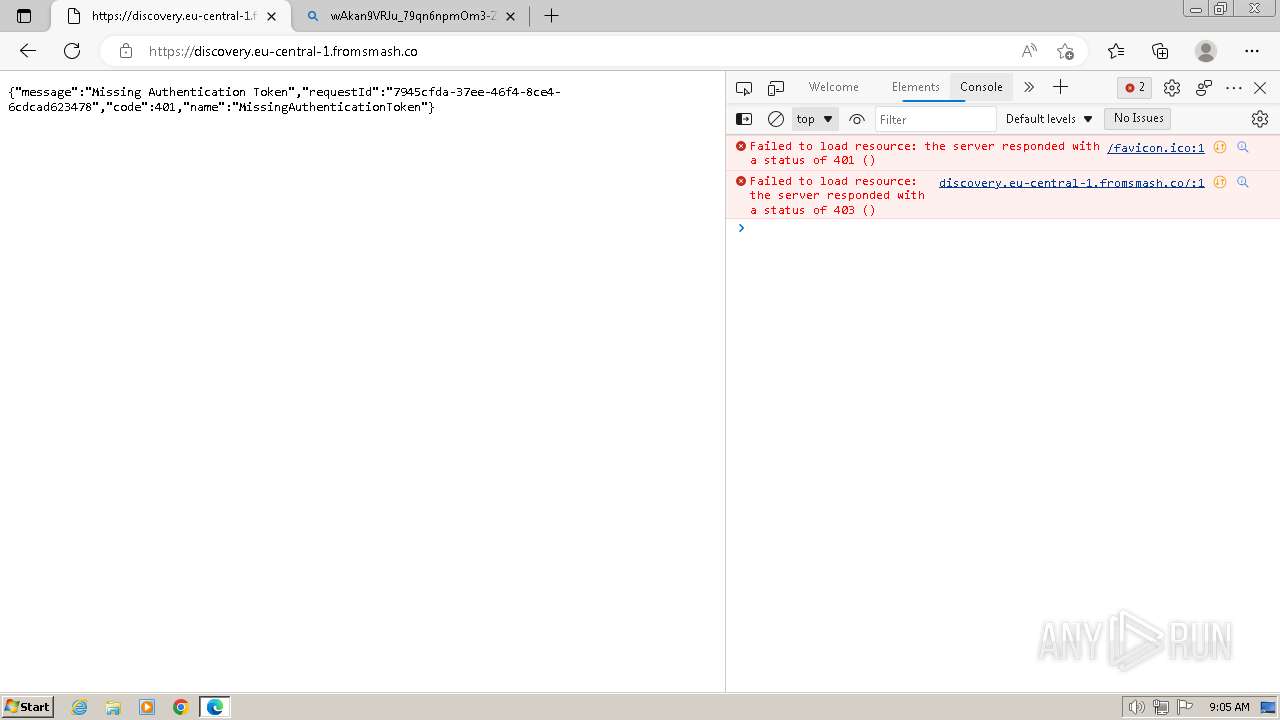Screen dimensions: 1280x720
Task: Open DevTools feedback icon
Action: point(1204,88)
